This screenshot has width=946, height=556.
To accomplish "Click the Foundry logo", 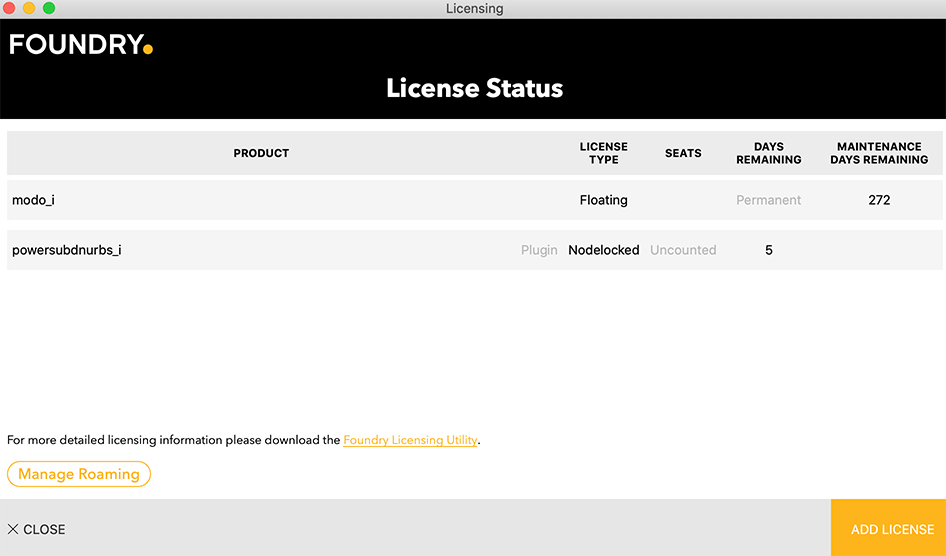I will (x=81, y=45).
